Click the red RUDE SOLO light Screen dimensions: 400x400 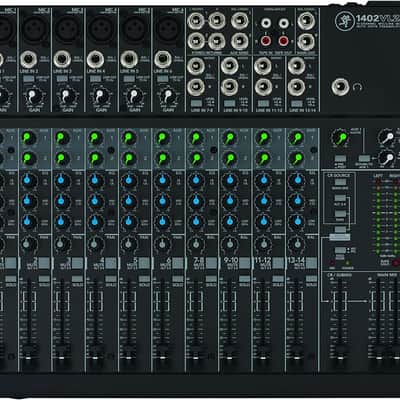click(396, 263)
